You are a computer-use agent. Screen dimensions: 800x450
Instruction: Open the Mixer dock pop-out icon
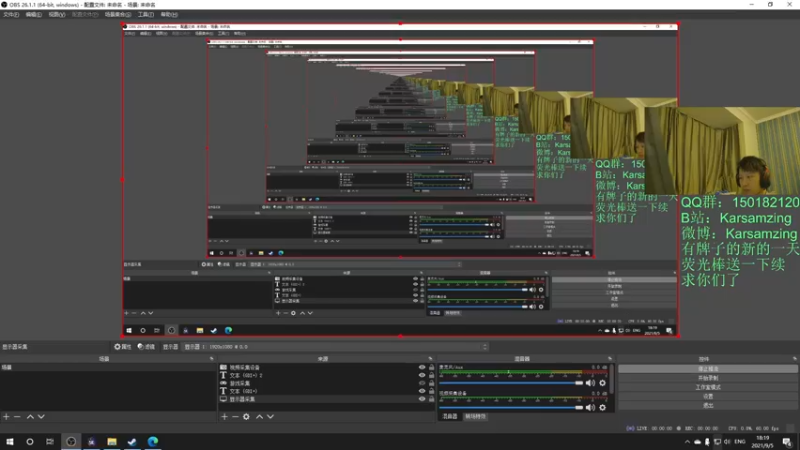tap(610, 359)
